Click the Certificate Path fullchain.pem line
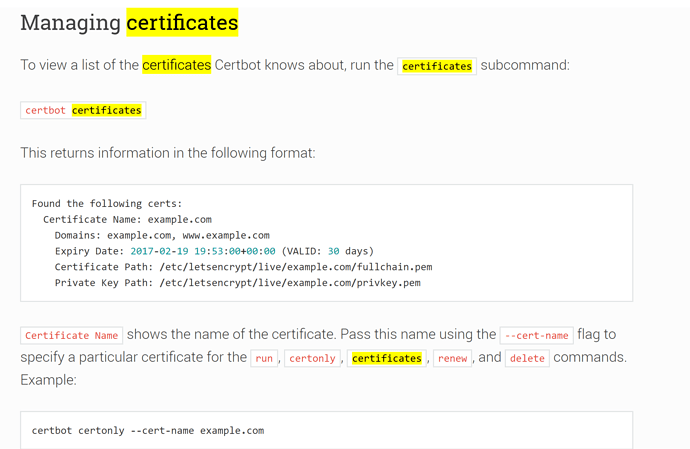The width and height of the screenshot is (690, 449). point(243,267)
